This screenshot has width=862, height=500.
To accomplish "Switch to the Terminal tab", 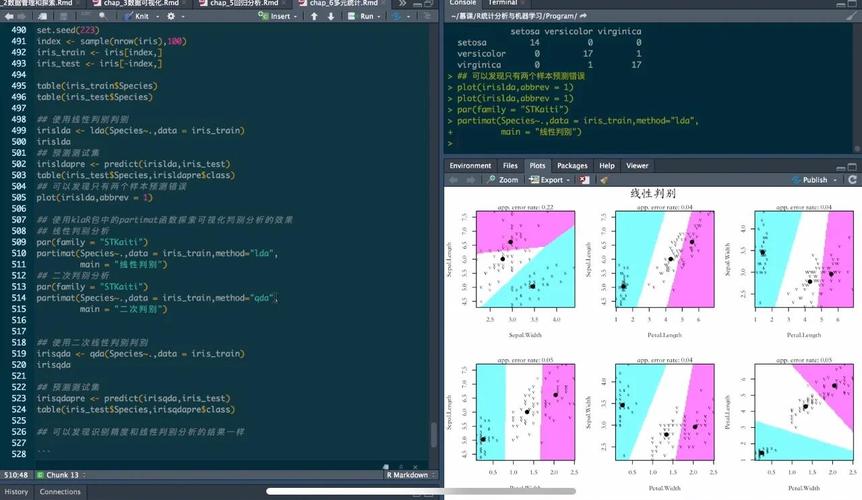I will [x=502, y=4].
